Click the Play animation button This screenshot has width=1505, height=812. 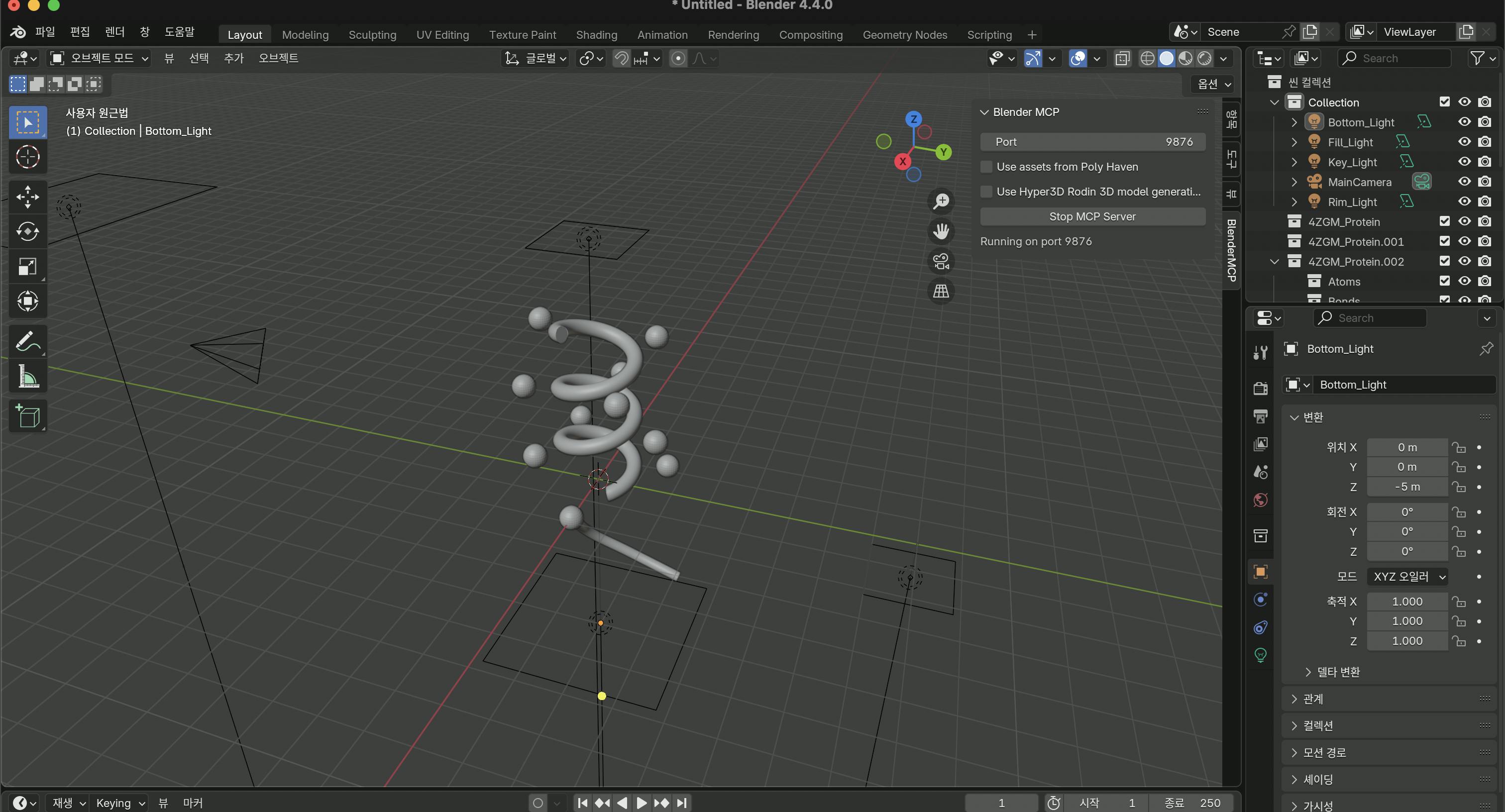click(x=642, y=803)
